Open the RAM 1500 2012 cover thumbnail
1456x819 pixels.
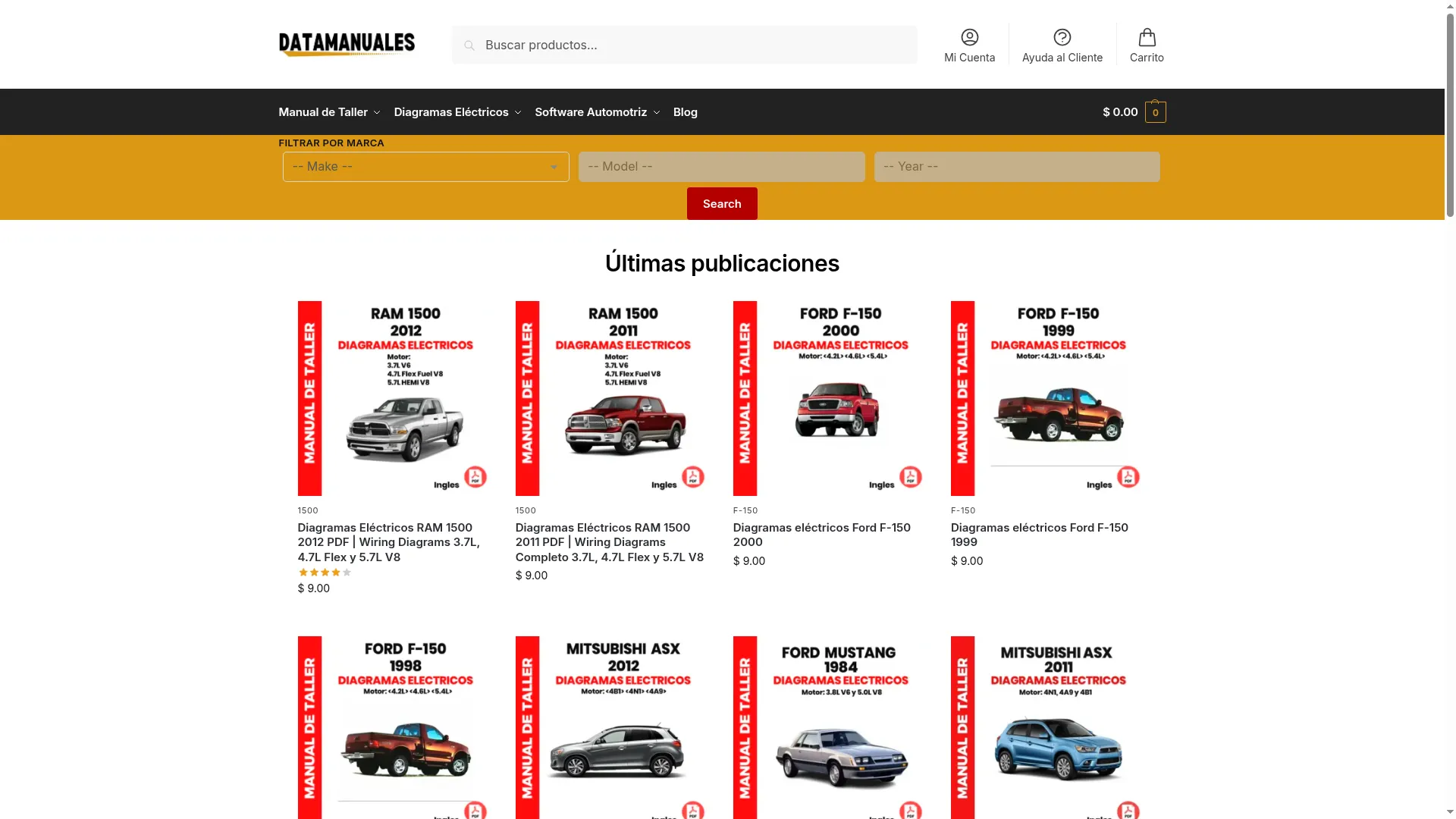point(395,398)
